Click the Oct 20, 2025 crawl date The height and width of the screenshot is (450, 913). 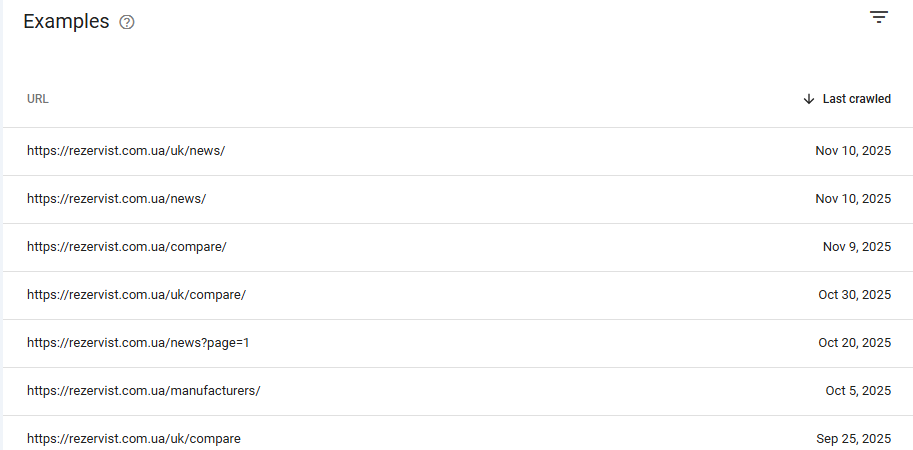(854, 343)
